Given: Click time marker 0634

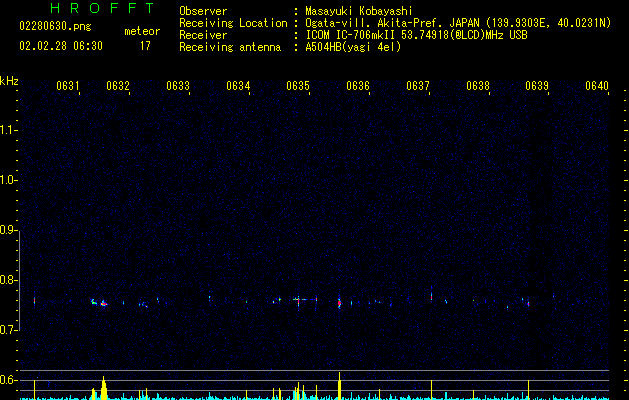Looking at the screenshot, I should pyautogui.click(x=238, y=86).
